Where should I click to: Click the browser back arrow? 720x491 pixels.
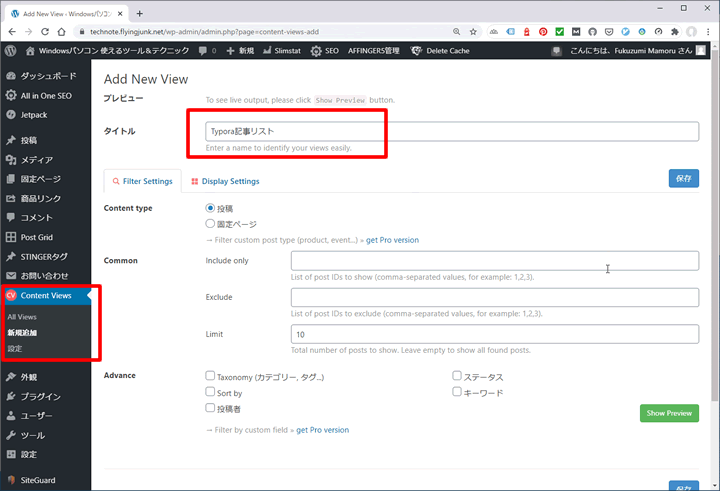[12, 32]
